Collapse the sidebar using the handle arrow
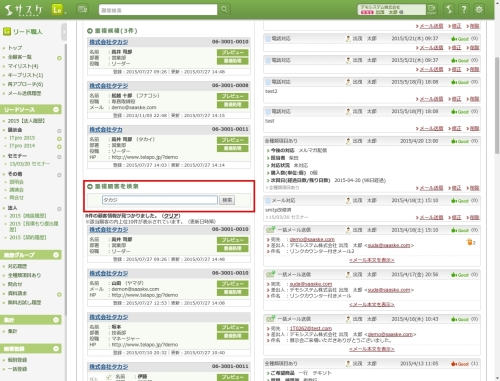This screenshot has width=500, height=381. 64,32
